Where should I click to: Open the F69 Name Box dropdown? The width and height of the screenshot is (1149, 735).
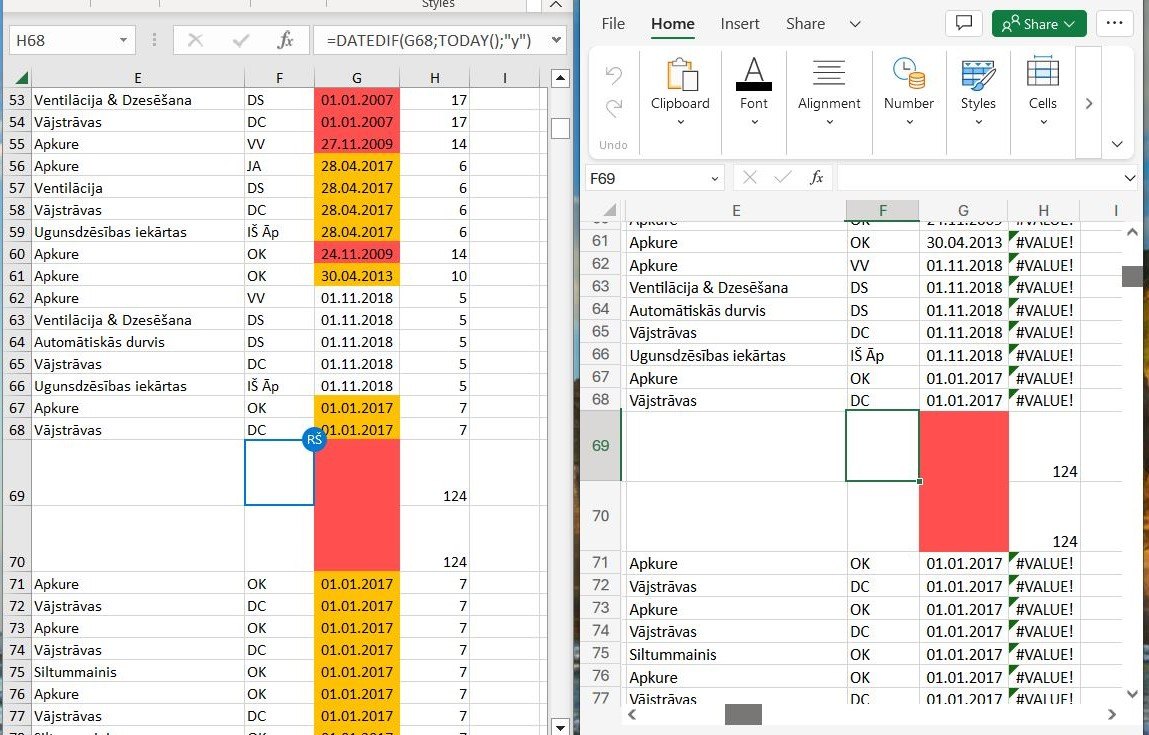714,178
